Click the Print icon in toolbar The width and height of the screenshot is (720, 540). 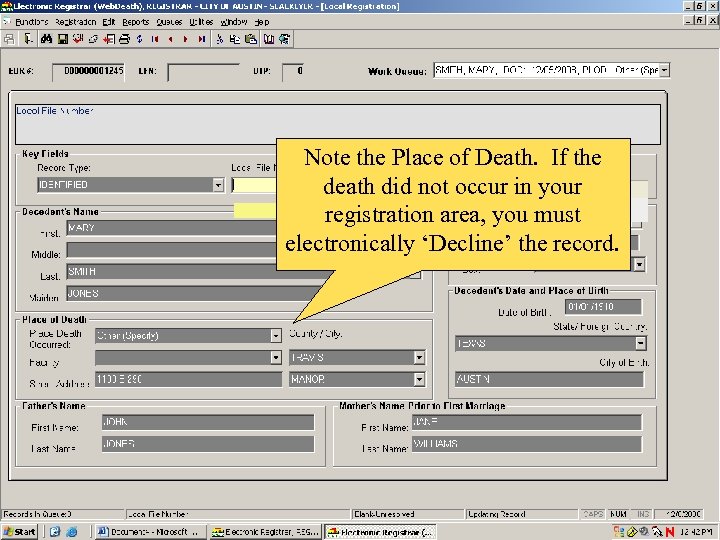[x=124, y=39]
